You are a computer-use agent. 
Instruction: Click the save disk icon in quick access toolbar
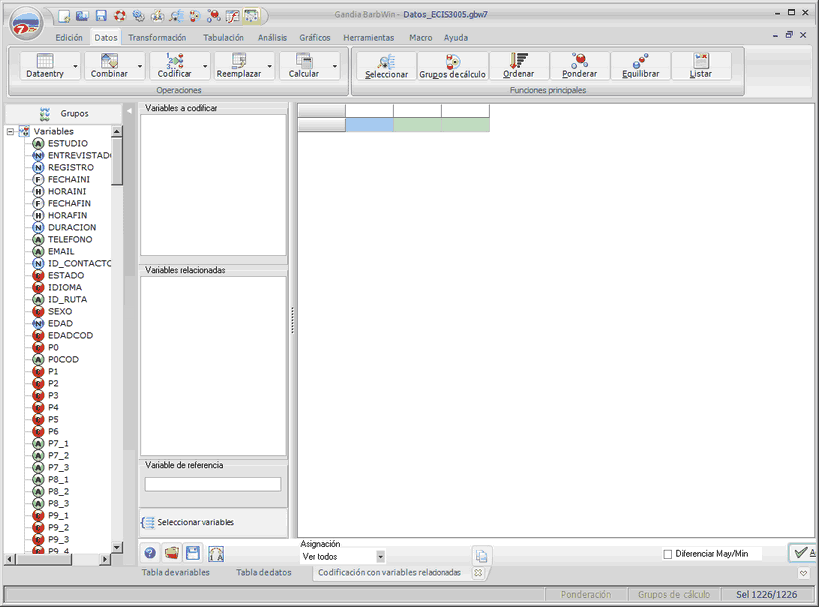tap(101, 16)
